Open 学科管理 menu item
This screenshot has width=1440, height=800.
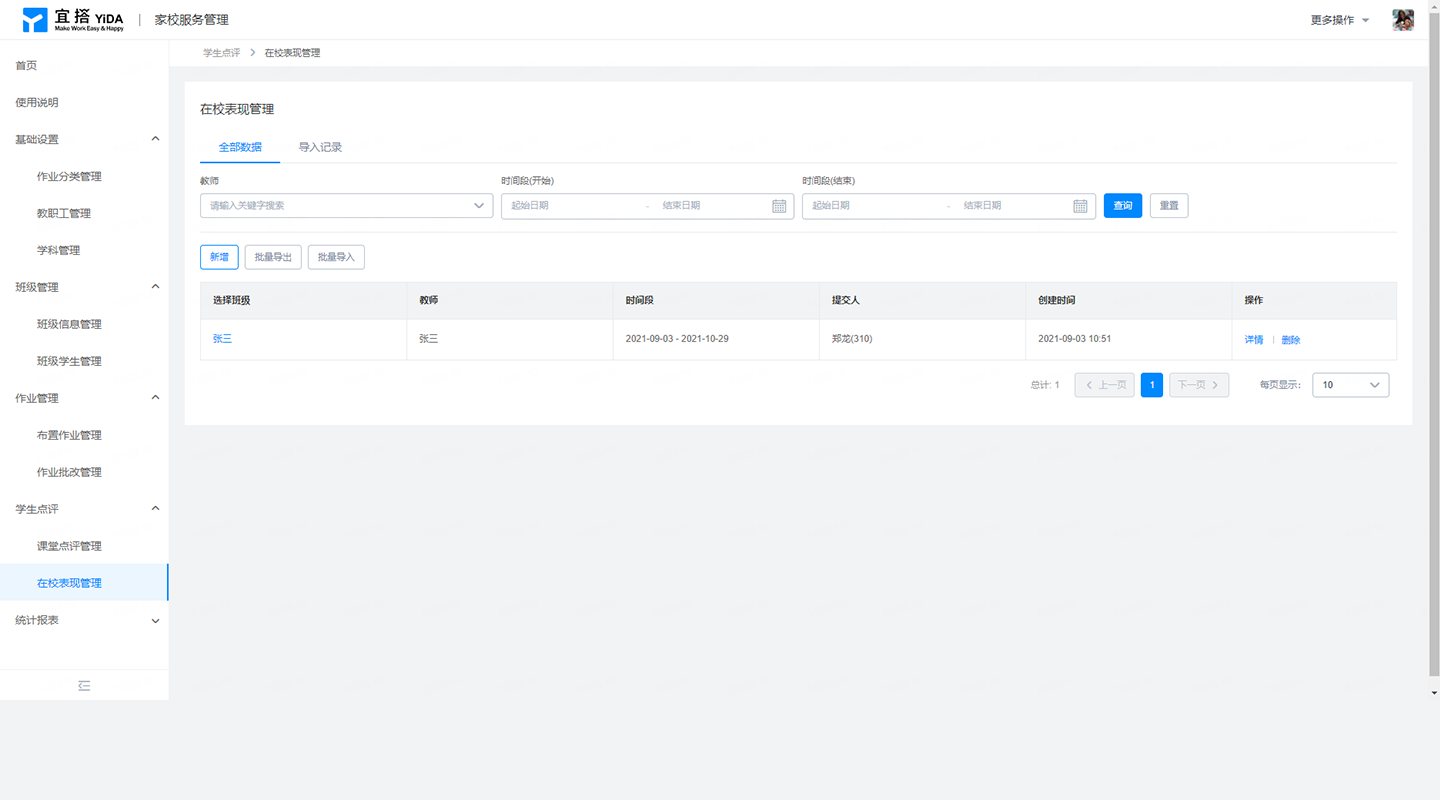[x=58, y=250]
